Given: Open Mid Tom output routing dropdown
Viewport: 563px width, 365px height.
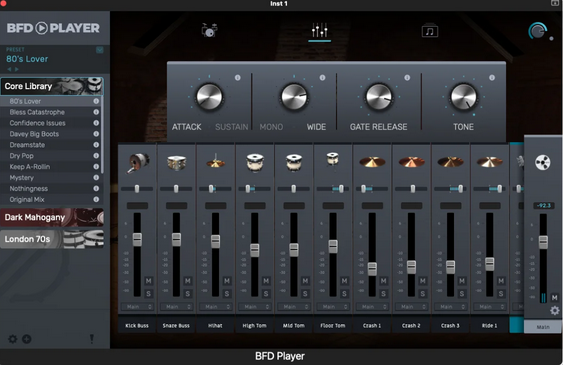Looking at the screenshot, I should click(294, 307).
